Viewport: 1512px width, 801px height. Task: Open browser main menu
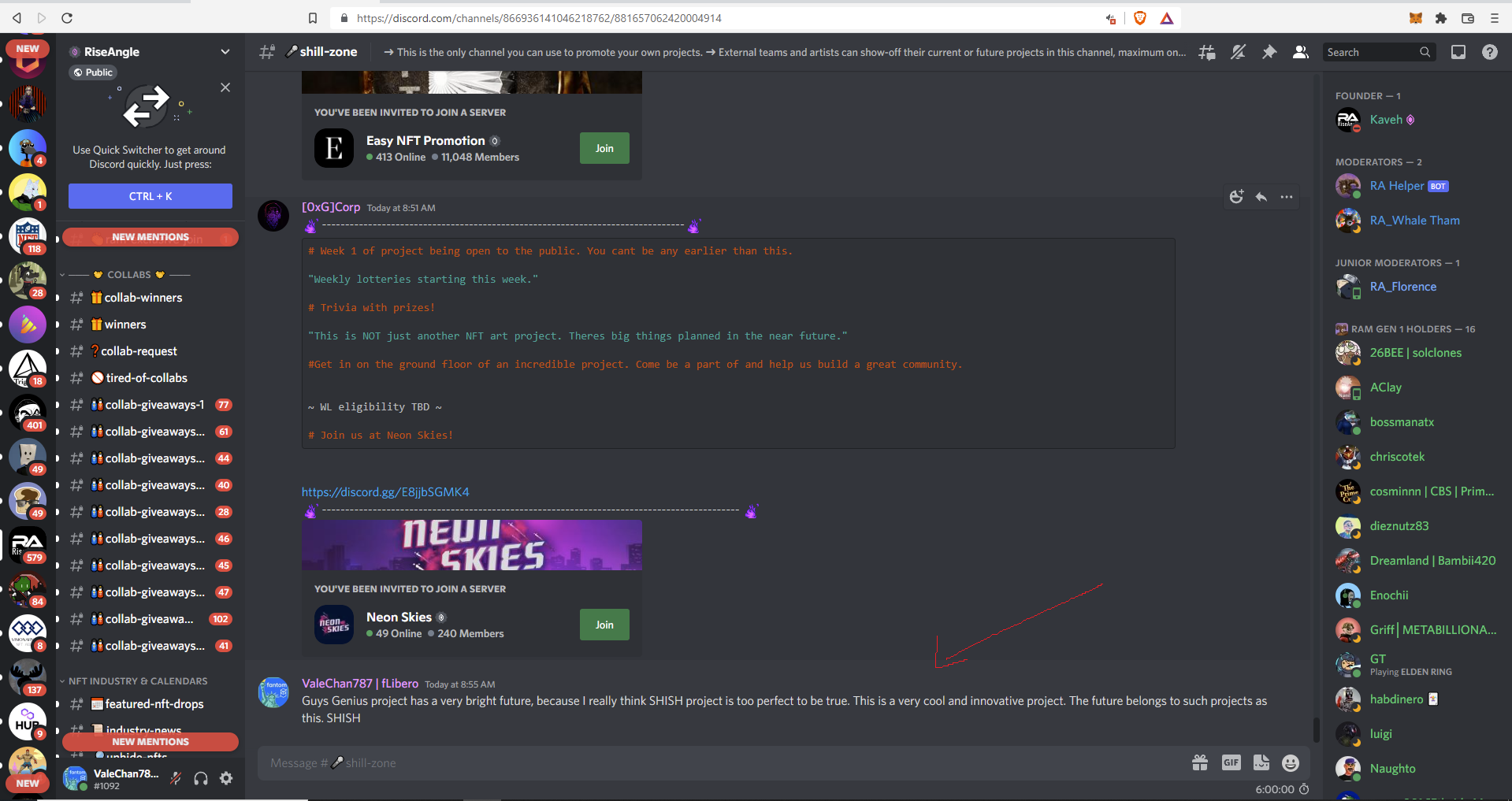(x=1494, y=17)
